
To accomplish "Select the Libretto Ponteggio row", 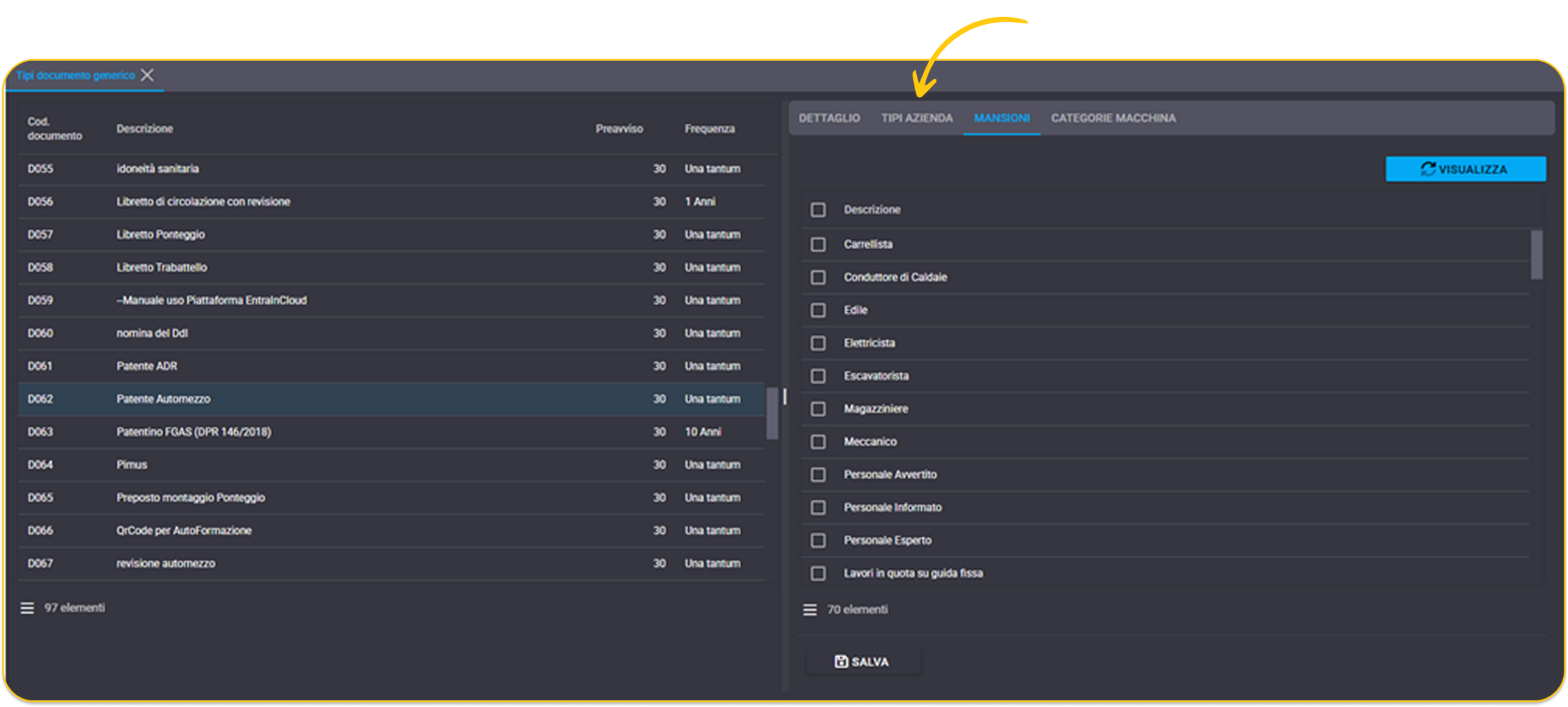I will [391, 235].
